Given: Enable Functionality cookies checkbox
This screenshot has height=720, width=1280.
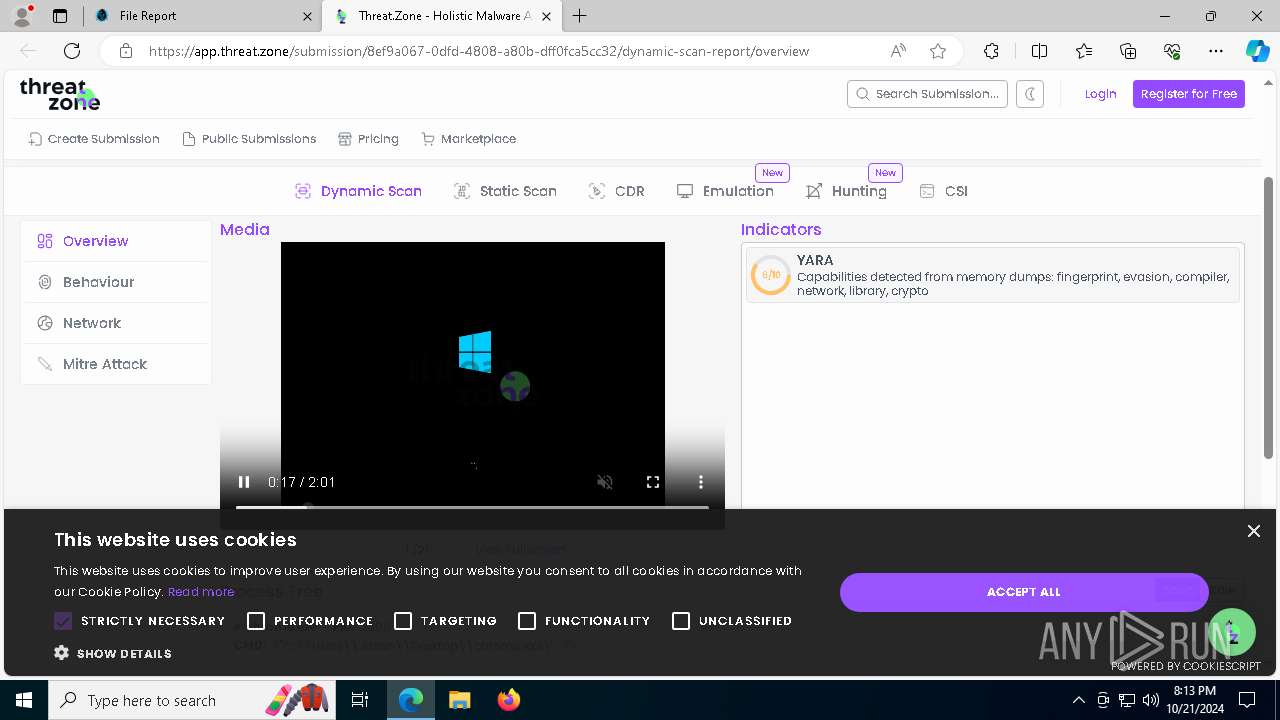Looking at the screenshot, I should [x=527, y=621].
